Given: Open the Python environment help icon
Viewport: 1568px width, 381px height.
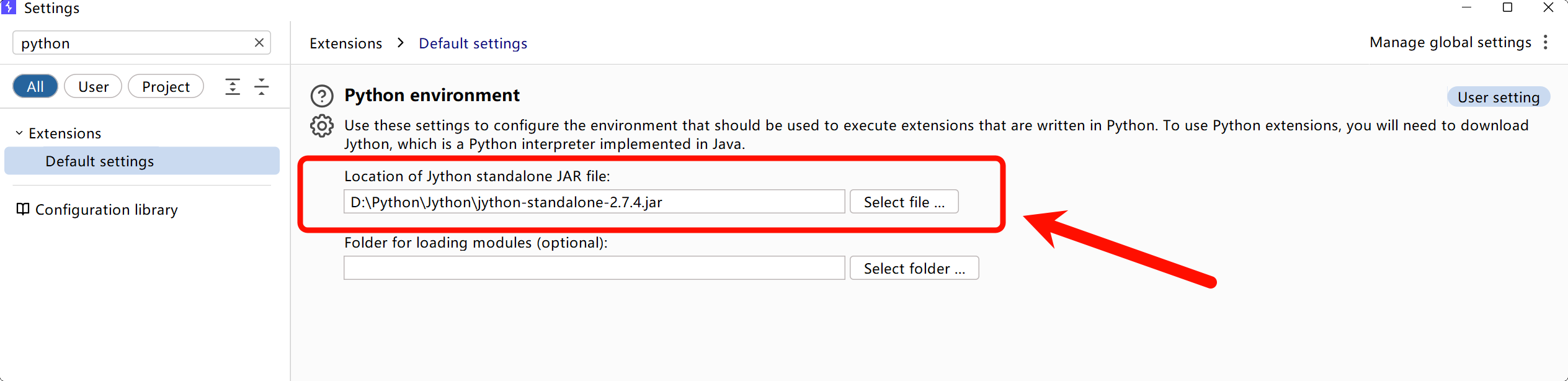Looking at the screenshot, I should 322,96.
